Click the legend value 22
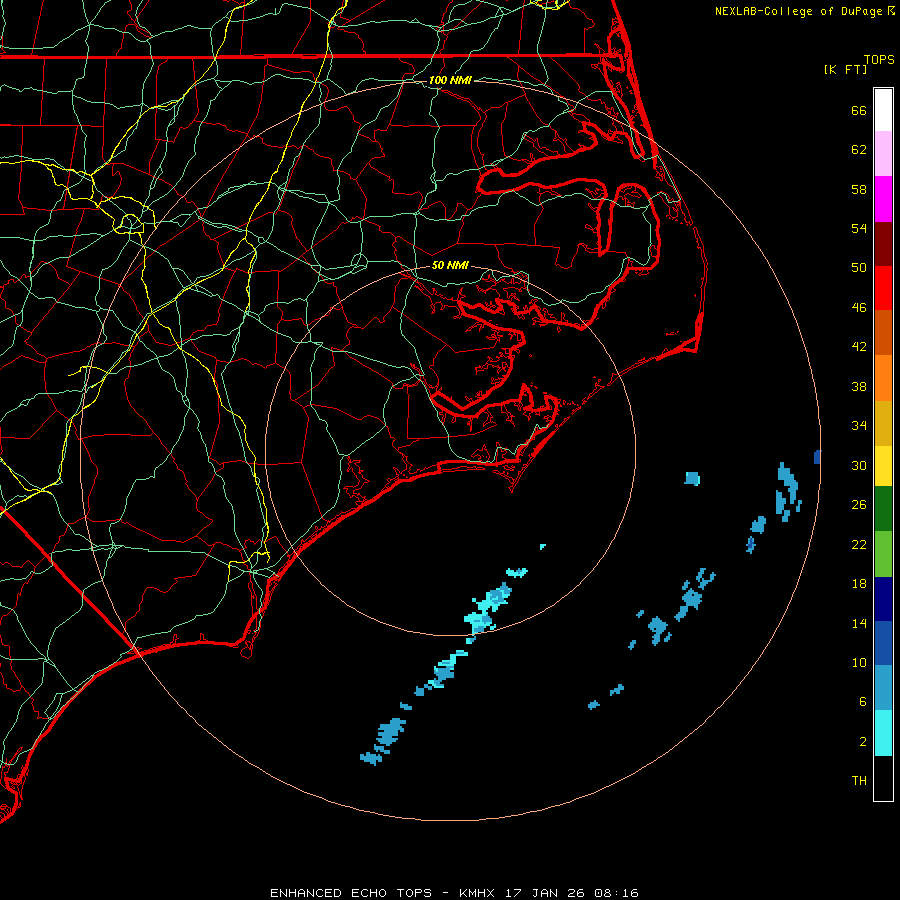Screen dimensions: 900x900 859,544
